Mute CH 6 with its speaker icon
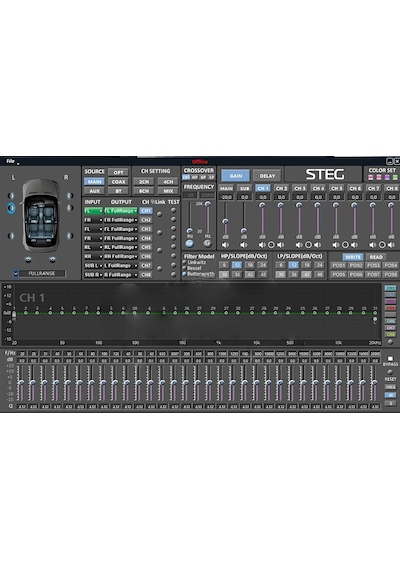 tap(355, 245)
